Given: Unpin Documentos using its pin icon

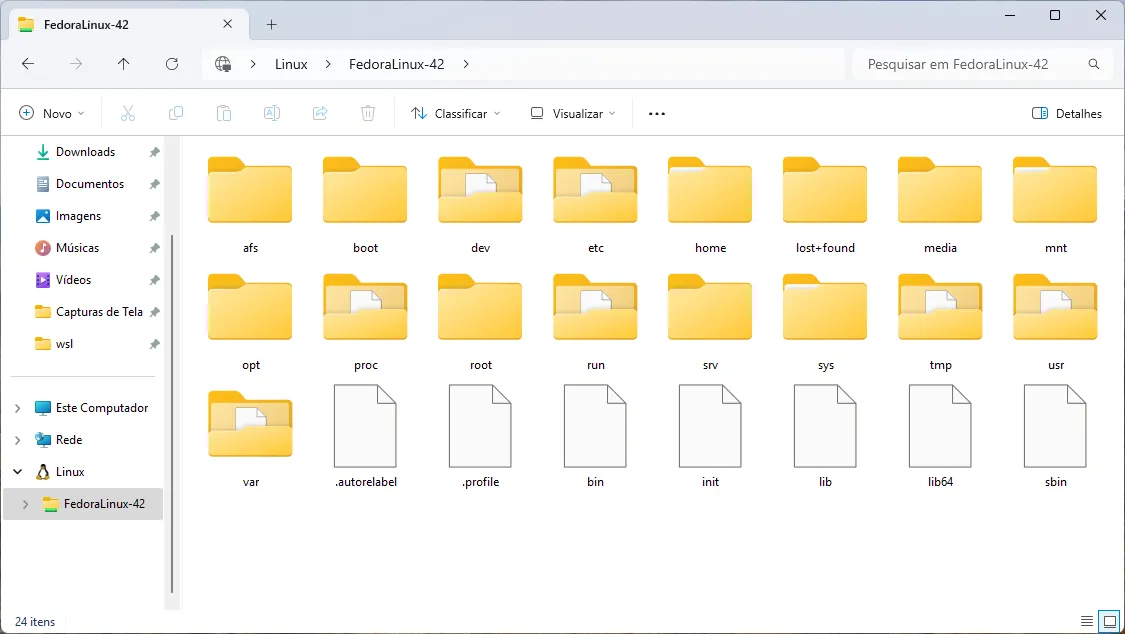Looking at the screenshot, I should [154, 184].
